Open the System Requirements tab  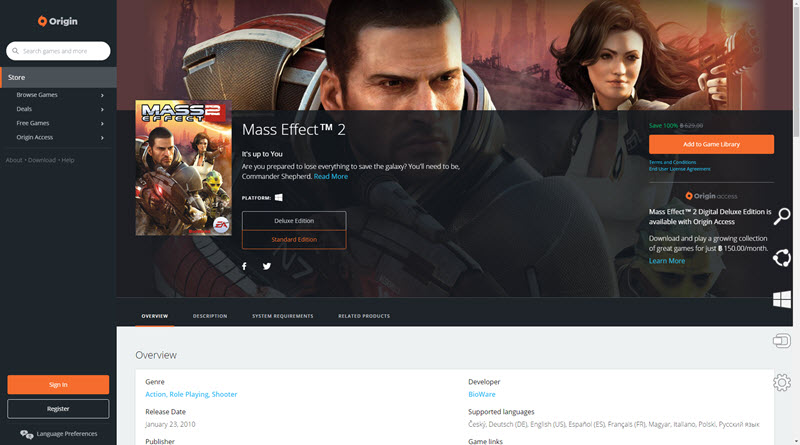283,316
